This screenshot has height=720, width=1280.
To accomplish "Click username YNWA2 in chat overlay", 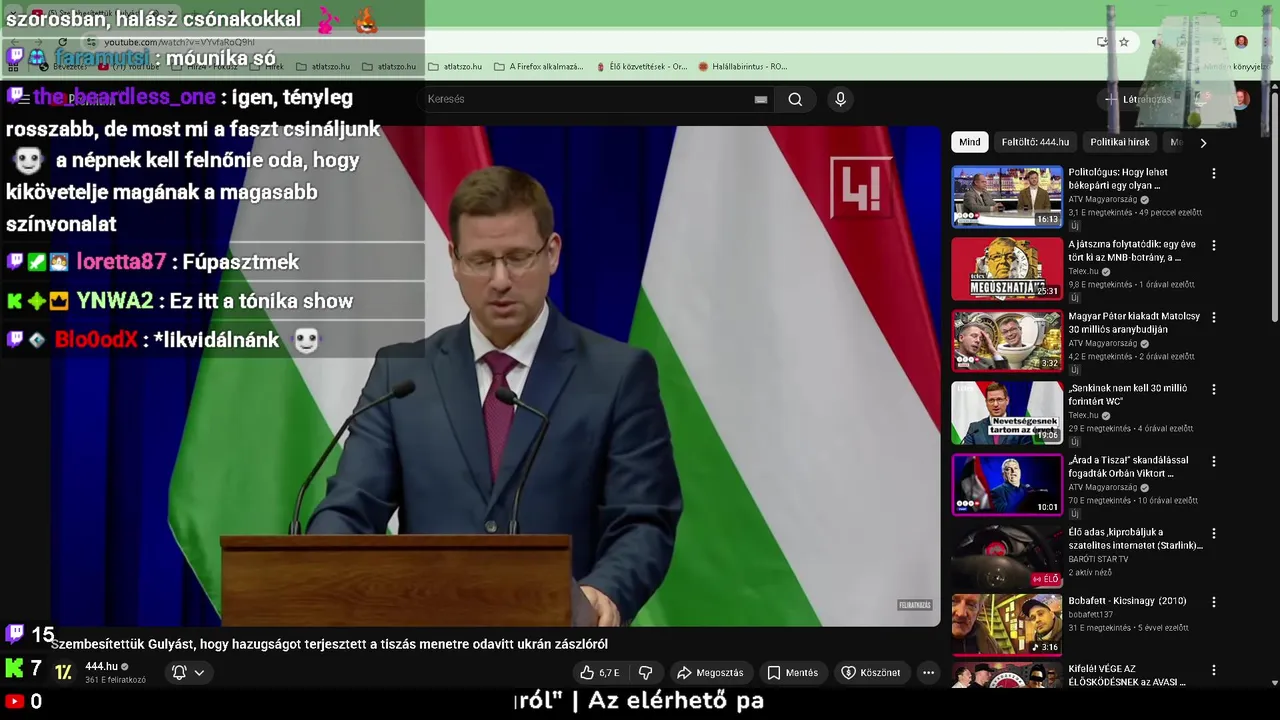I will click(115, 301).
